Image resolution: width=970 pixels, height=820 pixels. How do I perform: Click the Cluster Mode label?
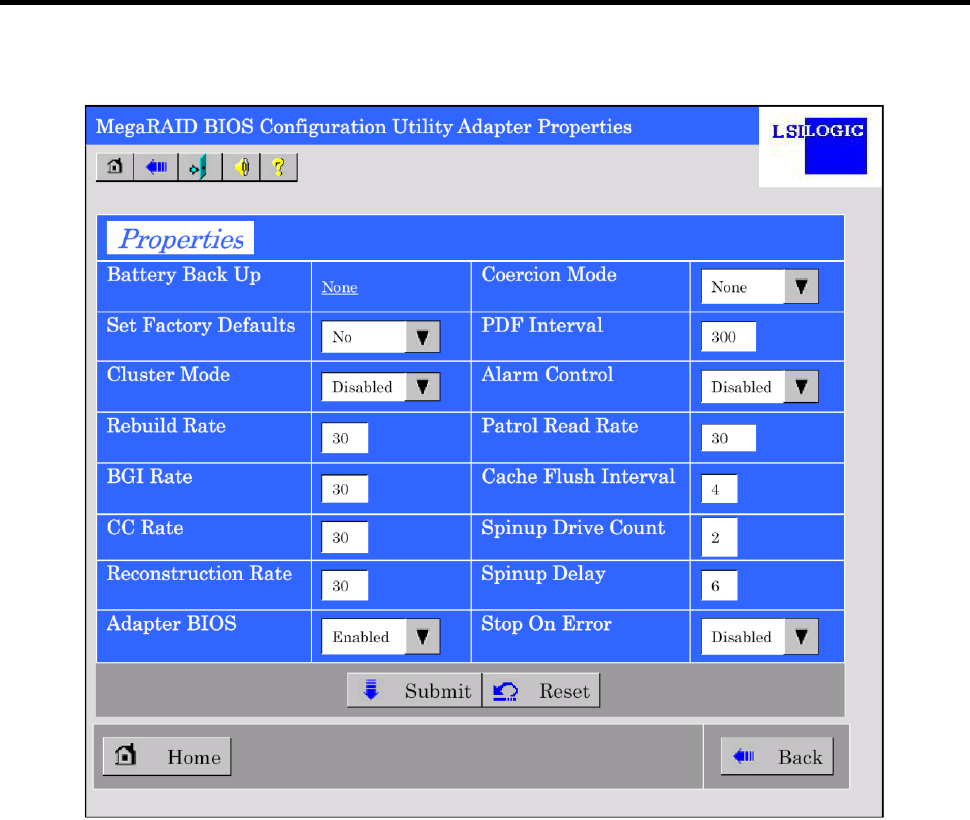tap(168, 375)
